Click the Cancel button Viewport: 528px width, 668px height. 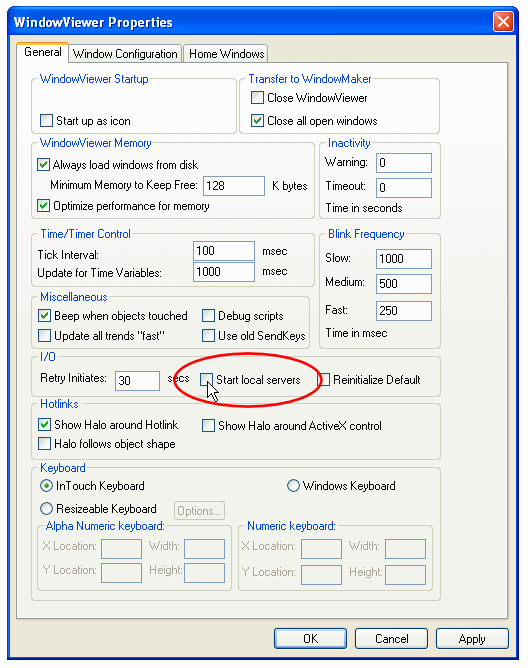point(391,639)
